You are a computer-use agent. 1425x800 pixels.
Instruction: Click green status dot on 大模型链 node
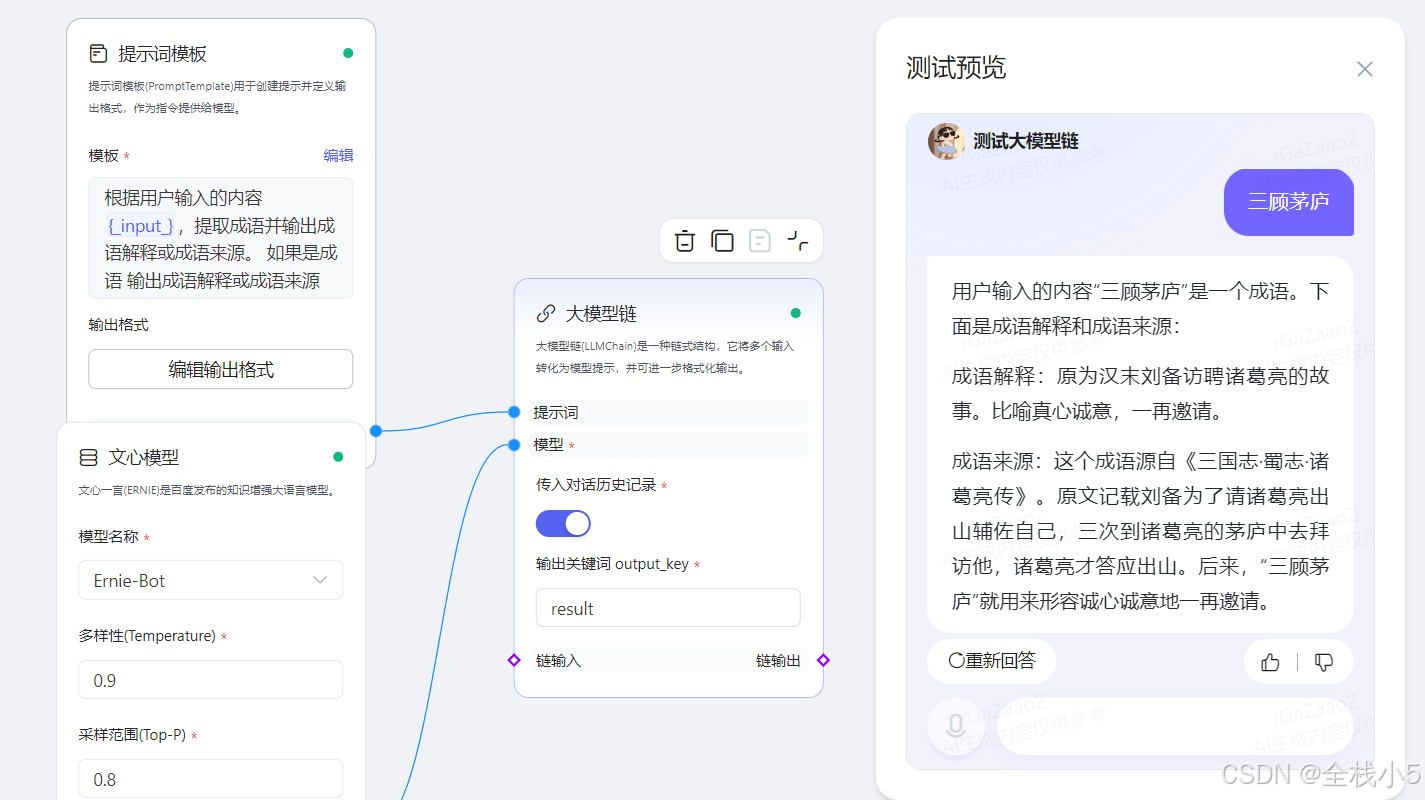pyautogui.click(x=796, y=313)
